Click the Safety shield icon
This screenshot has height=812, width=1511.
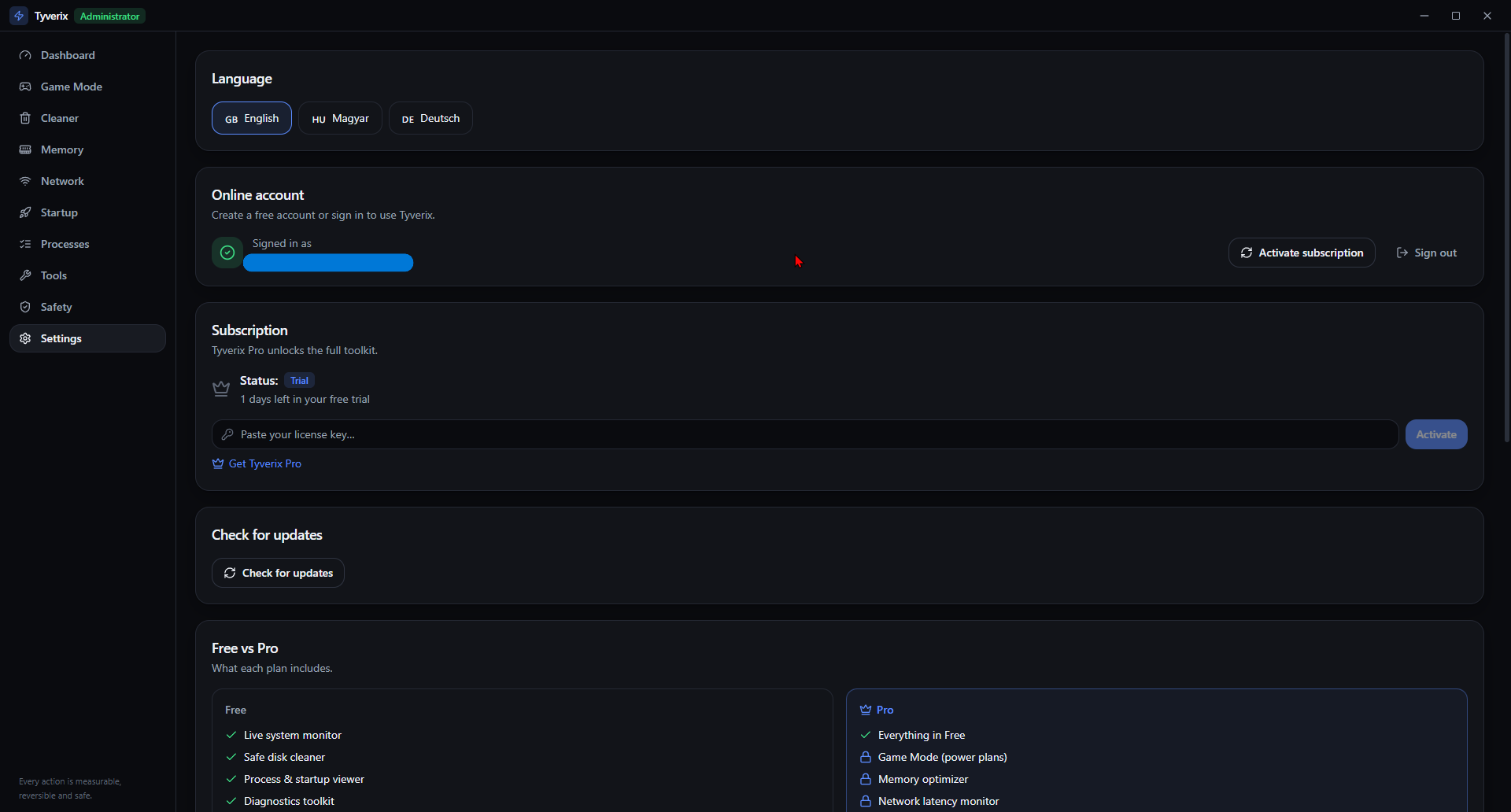(25, 307)
